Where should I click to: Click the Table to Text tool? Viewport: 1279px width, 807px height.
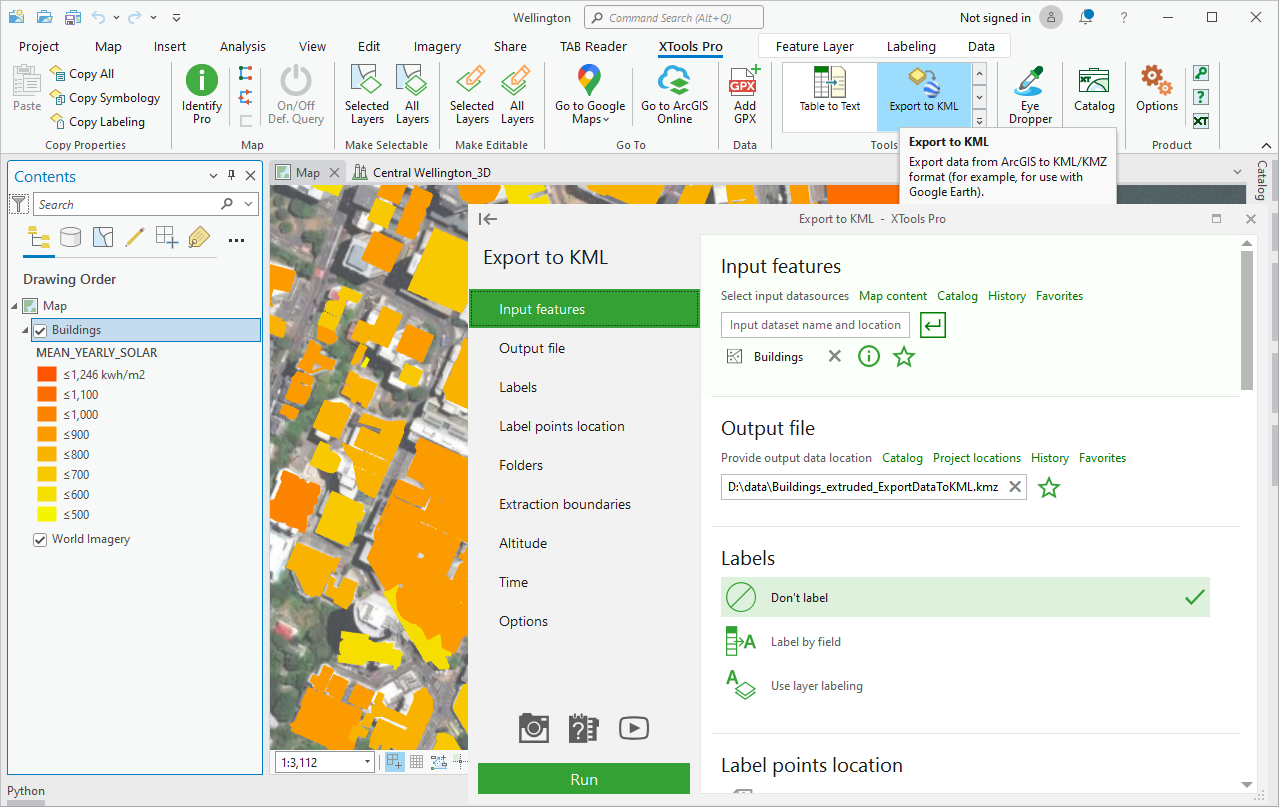[829, 90]
